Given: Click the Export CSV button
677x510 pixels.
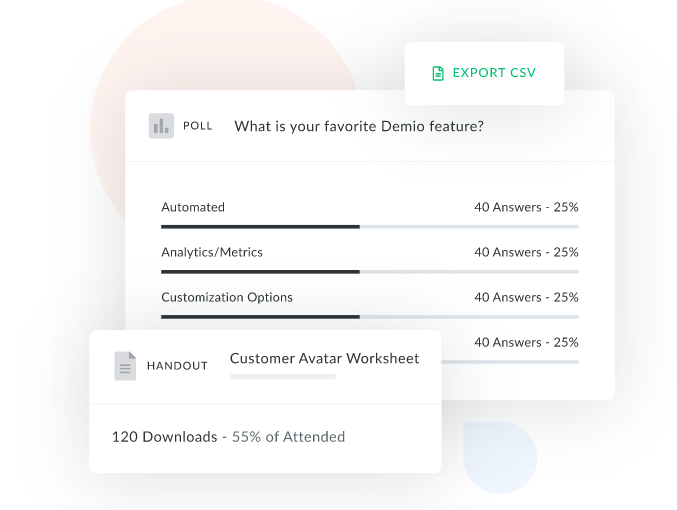Looking at the screenshot, I should [x=484, y=73].
